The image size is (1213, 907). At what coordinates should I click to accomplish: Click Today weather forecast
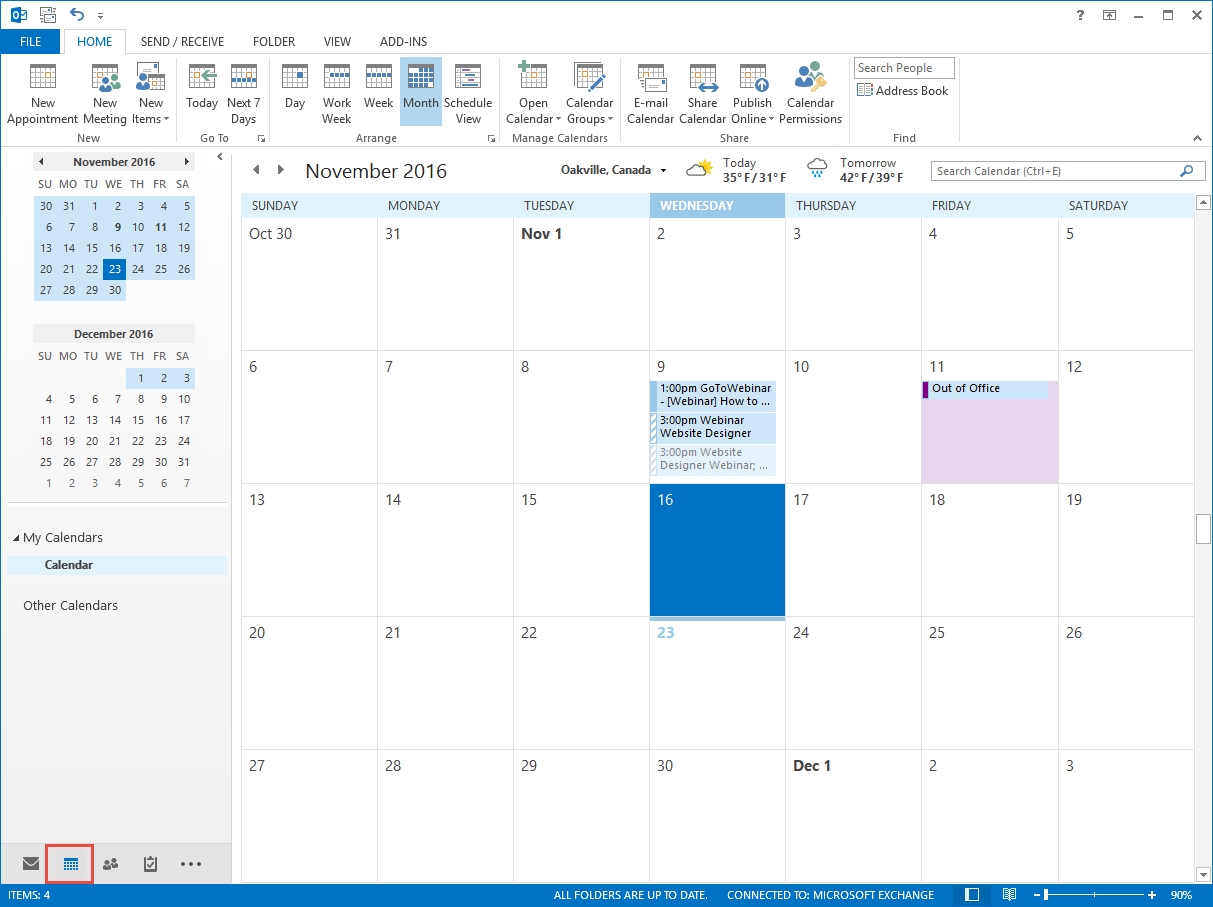(736, 170)
